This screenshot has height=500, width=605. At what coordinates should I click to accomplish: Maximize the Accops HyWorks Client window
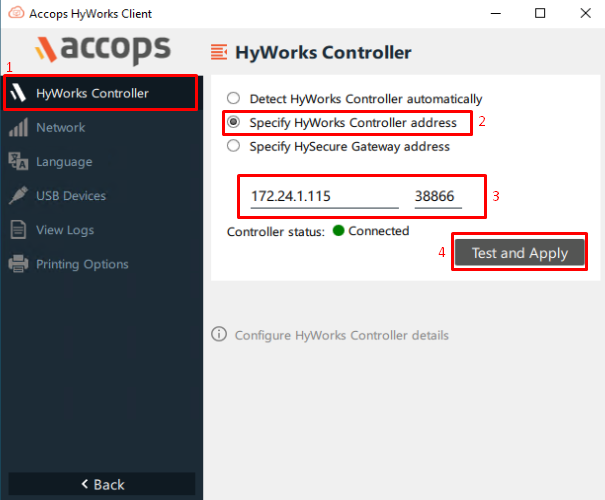(x=540, y=14)
